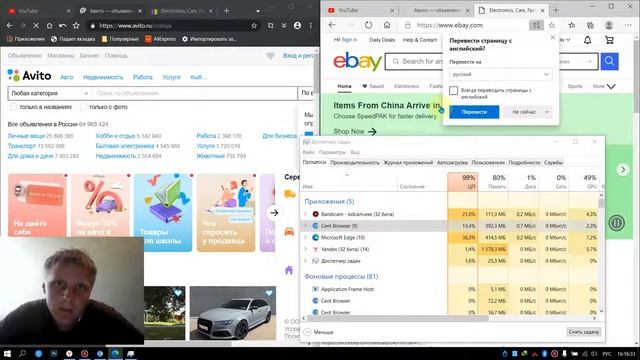Click the Shop Now link on eBay banner
Viewport: 640px width, 360px height.
tap(355, 131)
